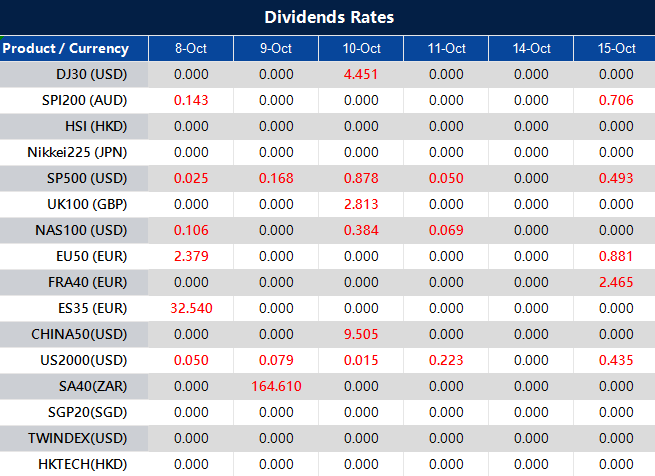Select the SPI200 (AUD) row label
655x476 pixels.
pyautogui.click(x=86, y=100)
